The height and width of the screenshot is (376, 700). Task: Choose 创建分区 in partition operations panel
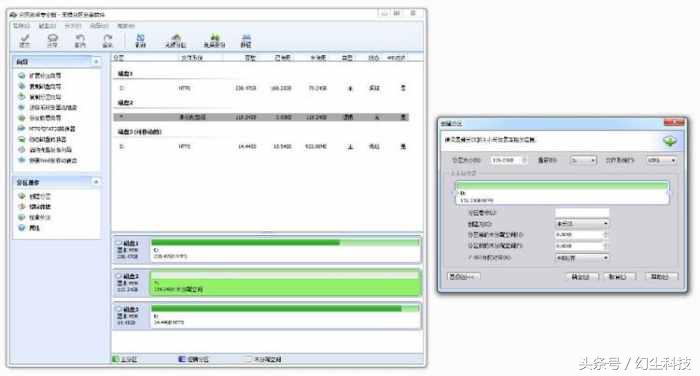pyautogui.click(x=35, y=196)
